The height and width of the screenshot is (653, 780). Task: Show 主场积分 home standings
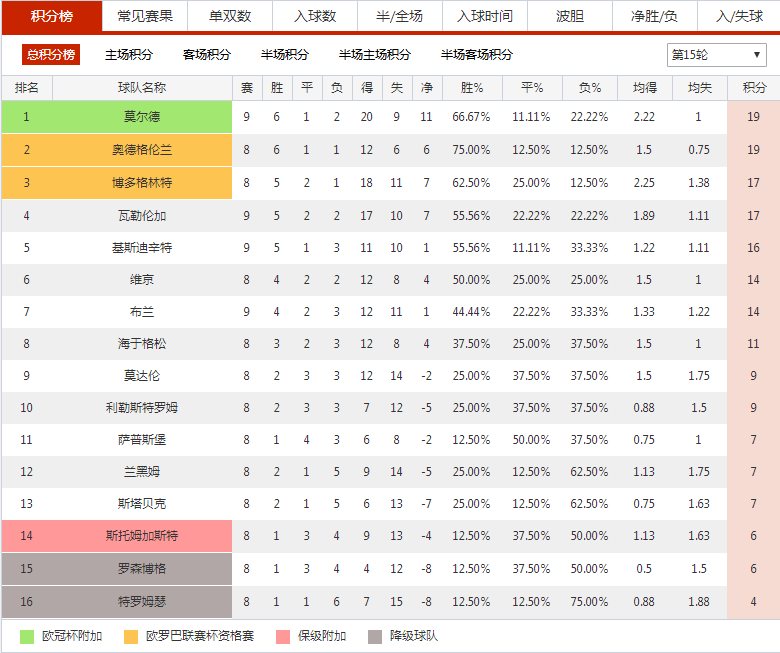[129, 55]
